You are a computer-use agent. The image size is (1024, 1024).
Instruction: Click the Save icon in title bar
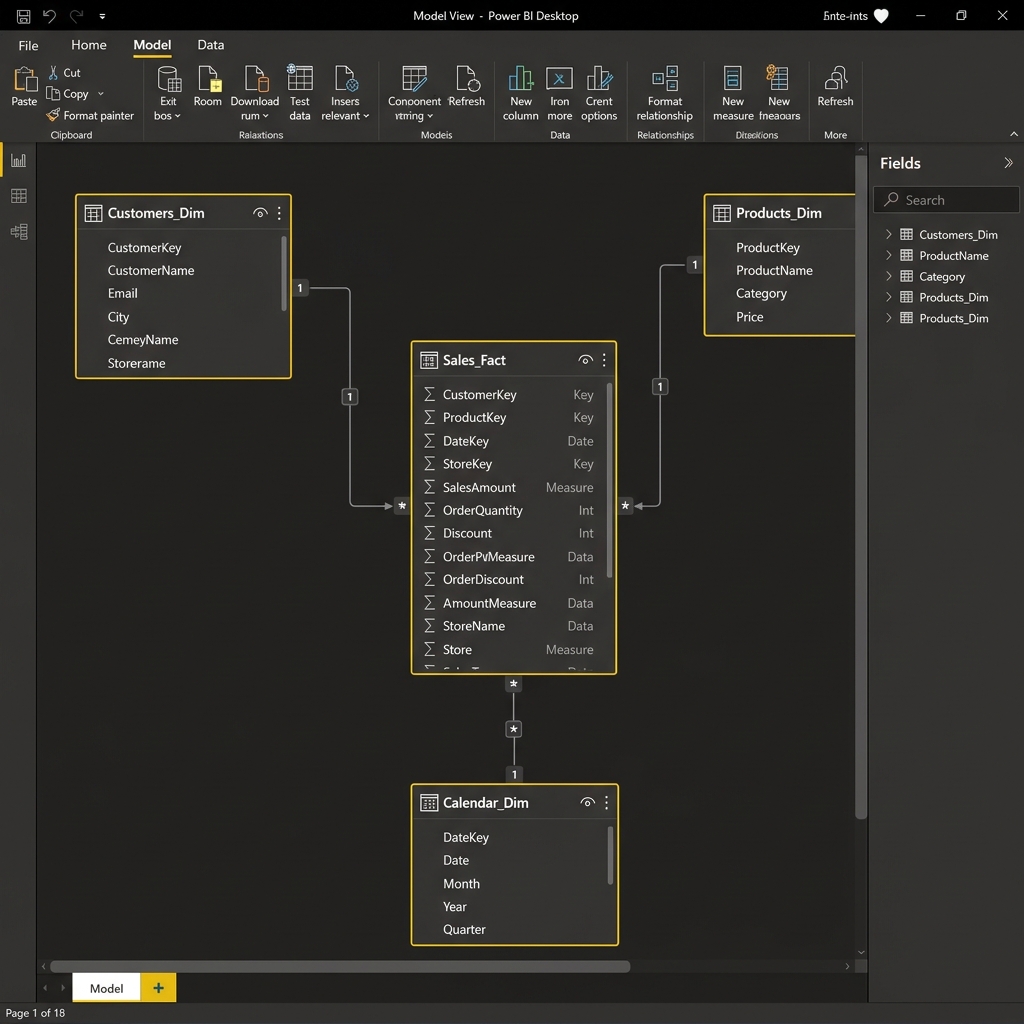click(x=24, y=16)
